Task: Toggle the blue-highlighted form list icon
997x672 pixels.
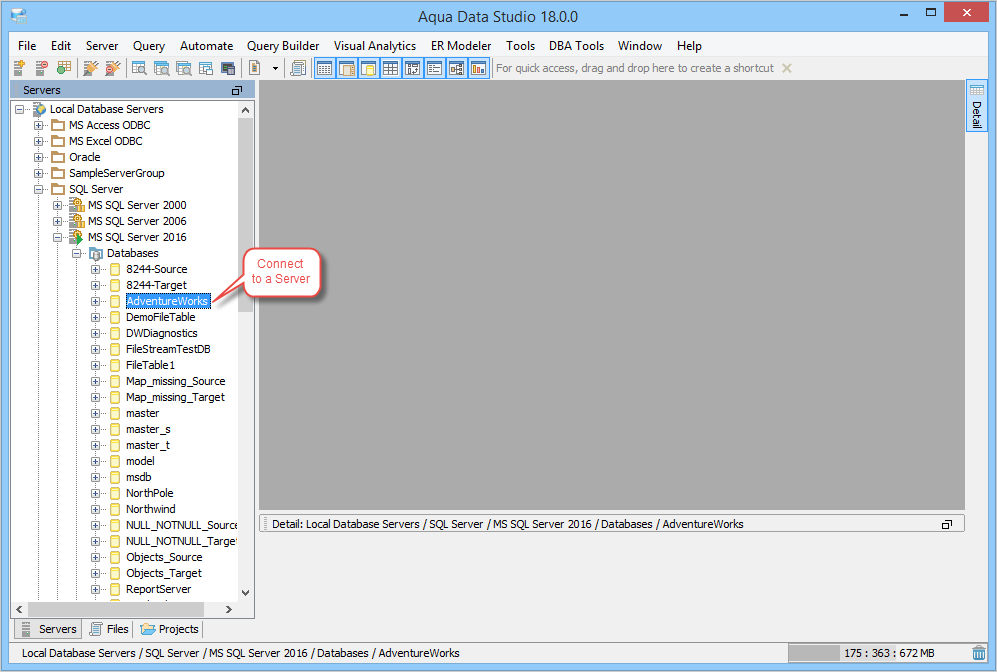Action: (x=435, y=68)
